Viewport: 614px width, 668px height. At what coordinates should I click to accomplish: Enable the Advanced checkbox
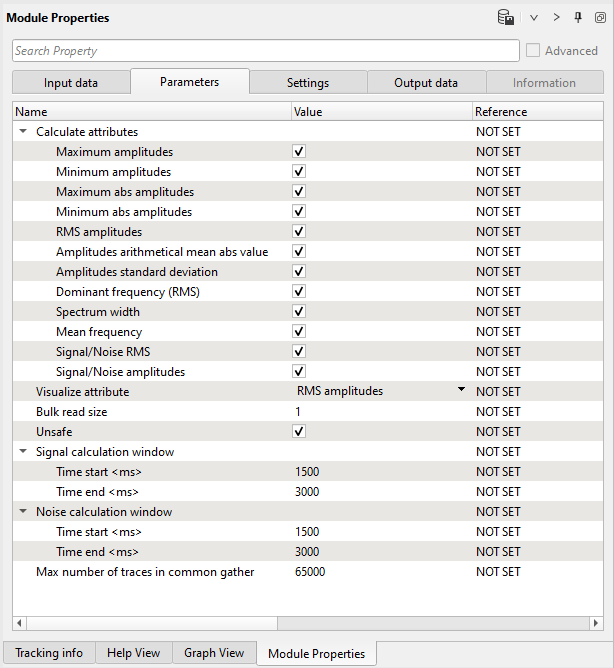pos(534,51)
